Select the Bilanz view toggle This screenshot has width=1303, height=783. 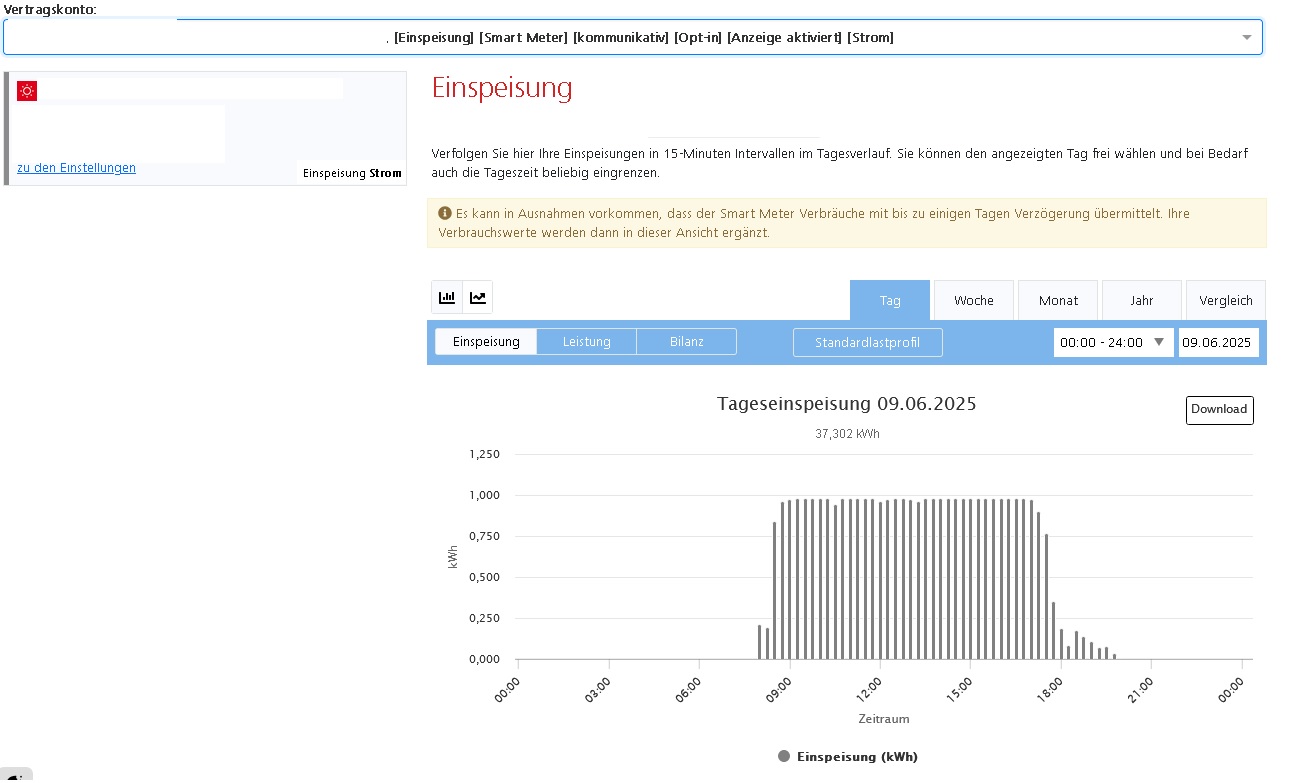tap(687, 342)
